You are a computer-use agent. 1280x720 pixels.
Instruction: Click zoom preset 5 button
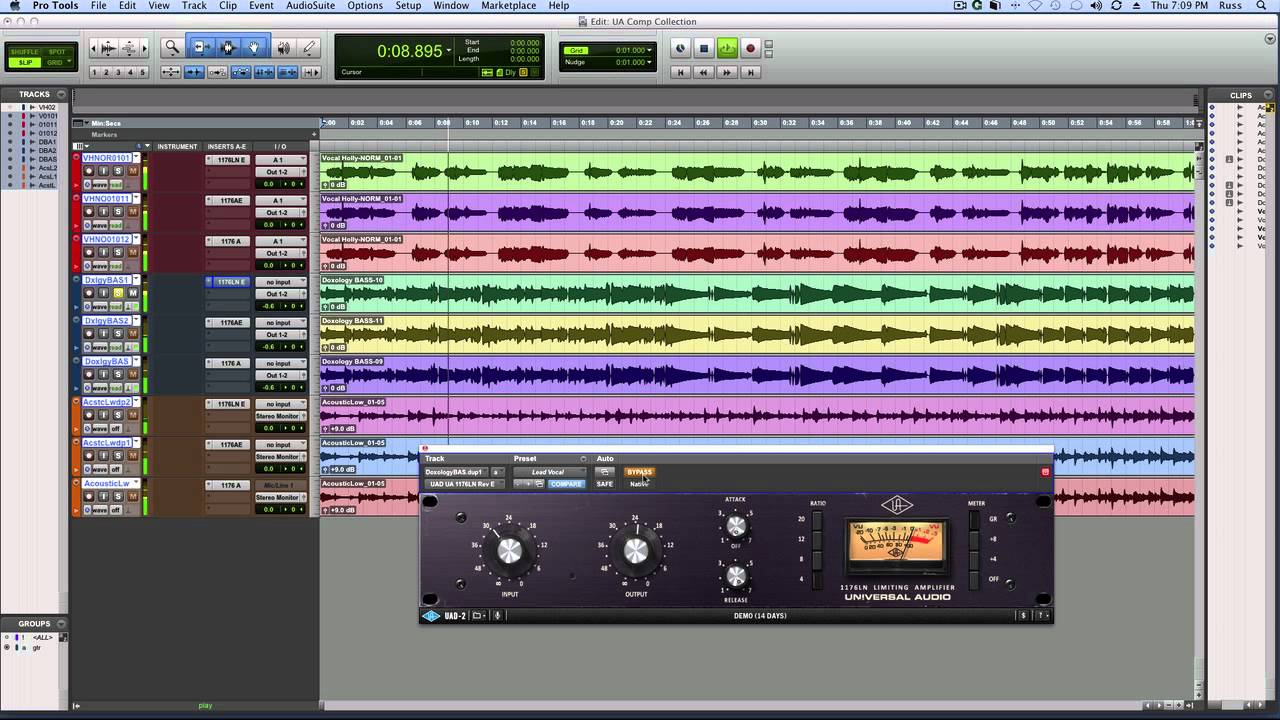[x=143, y=72]
